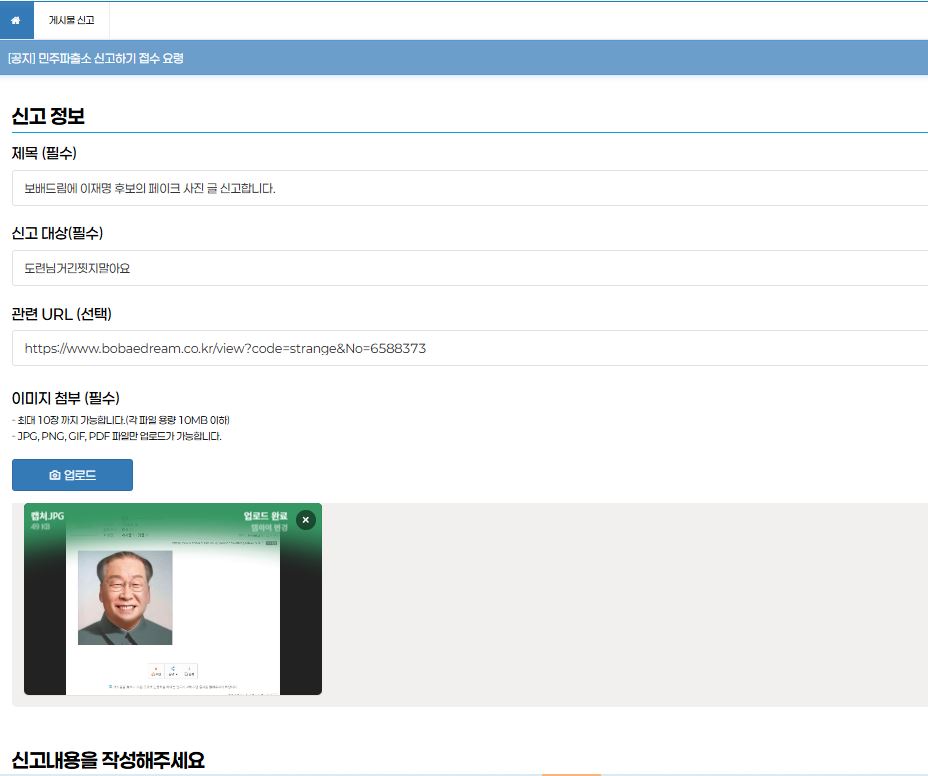Open the 민주파출소 신고하기 접수 요령 notice
This screenshot has height=776, width=928.
point(96,58)
